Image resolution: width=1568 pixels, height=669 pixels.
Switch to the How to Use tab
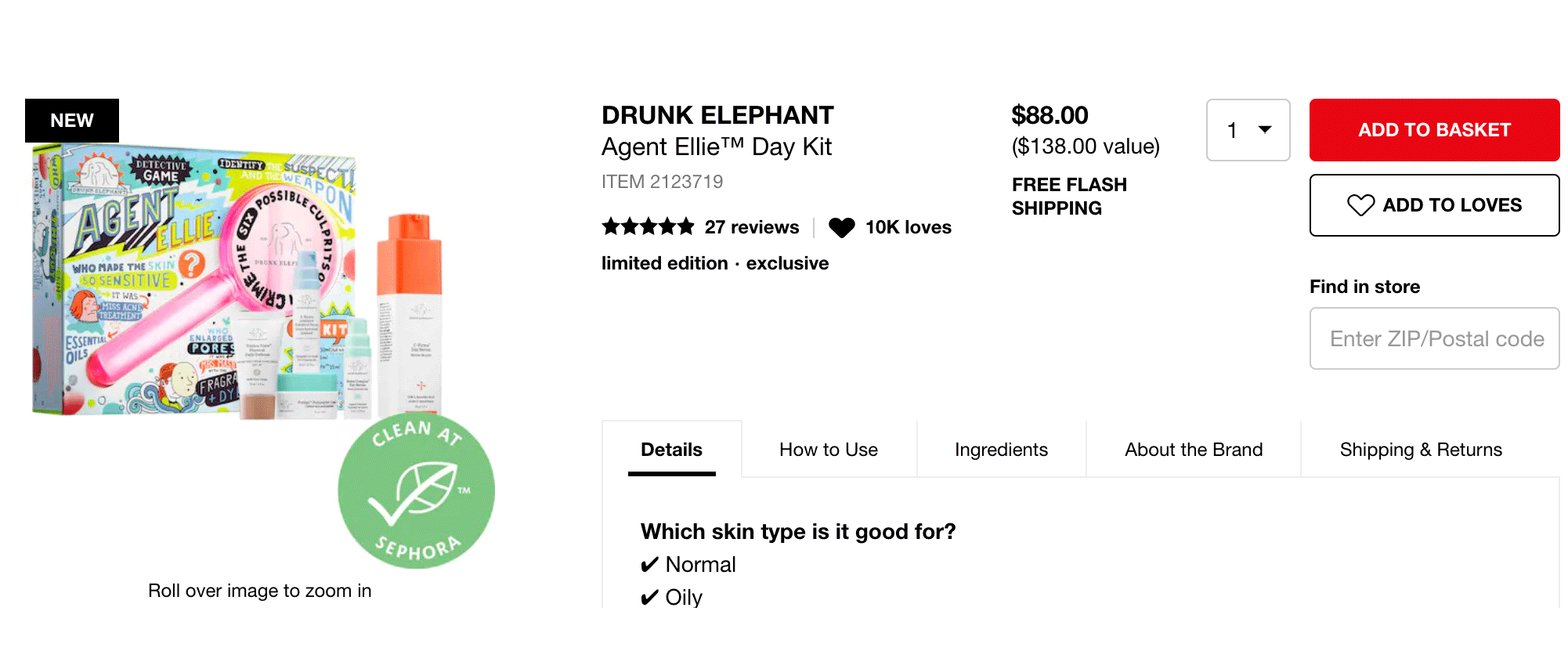829,450
